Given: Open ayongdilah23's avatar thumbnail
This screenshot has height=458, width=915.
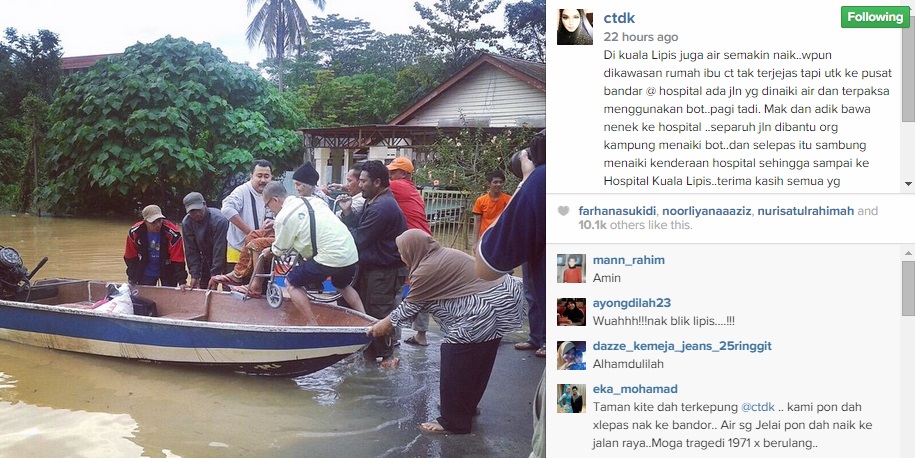Looking at the screenshot, I should pyautogui.click(x=571, y=312).
